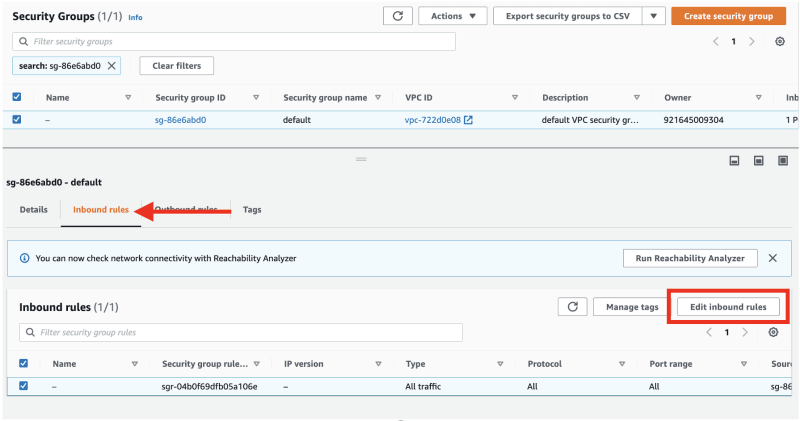Click Edit inbound rules button
The height and width of the screenshot is (421, 800).
click(x=728, y=307)
